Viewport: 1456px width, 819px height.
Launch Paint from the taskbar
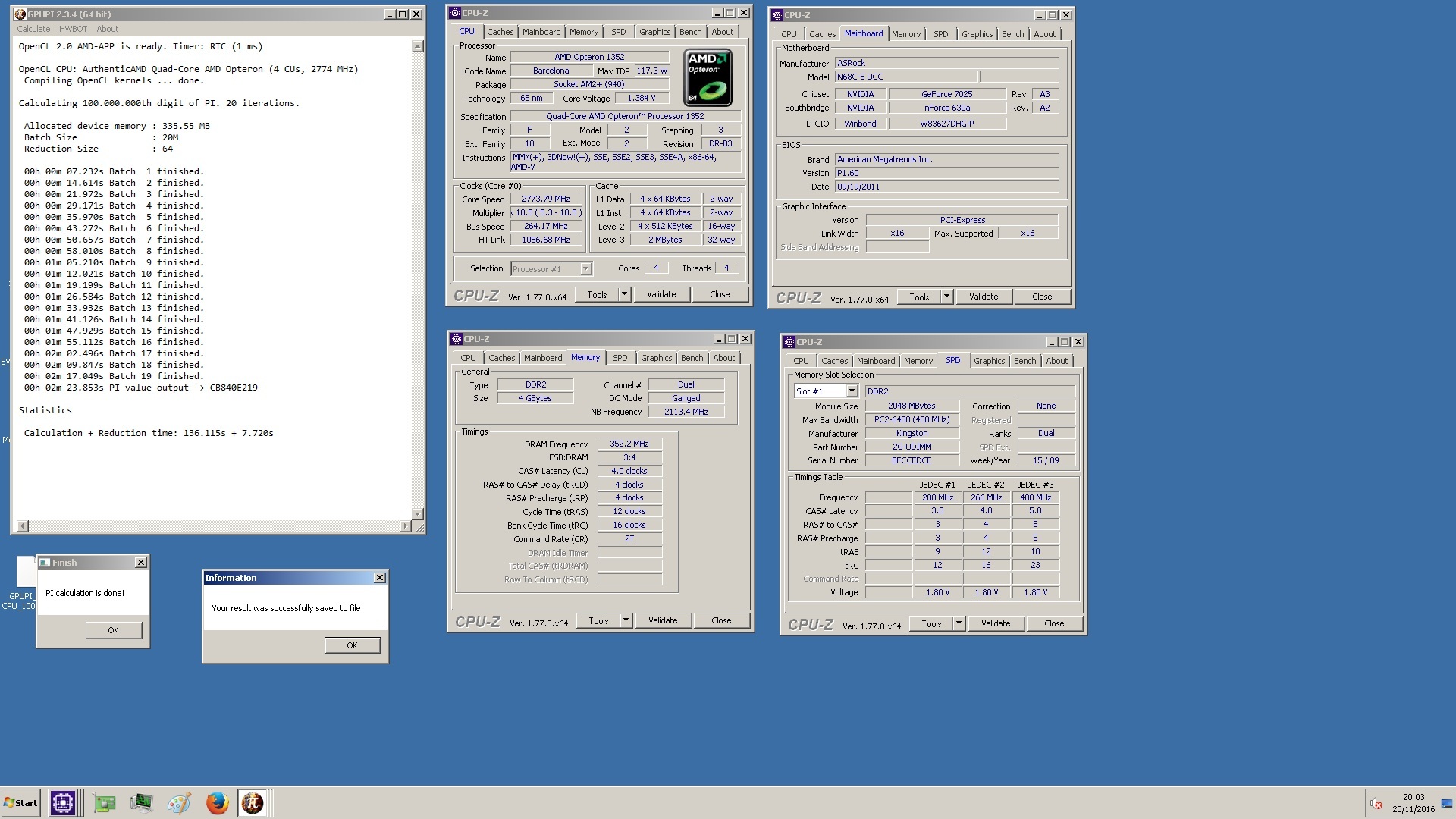tap(179, 802)
